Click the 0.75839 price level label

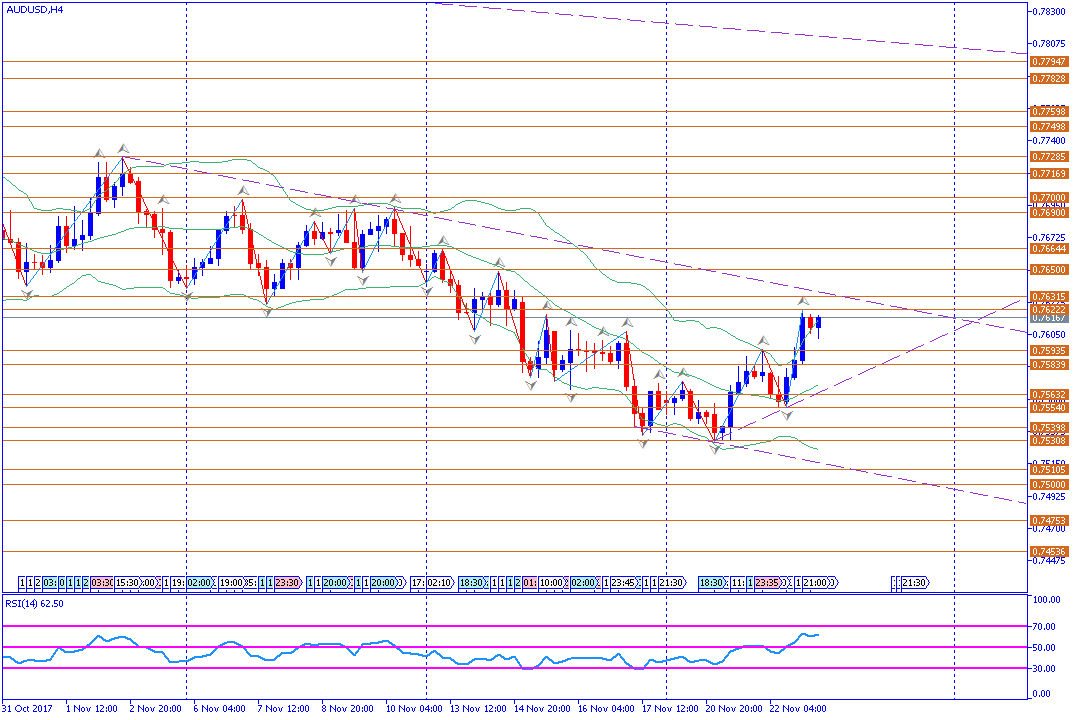point(1049,365)
